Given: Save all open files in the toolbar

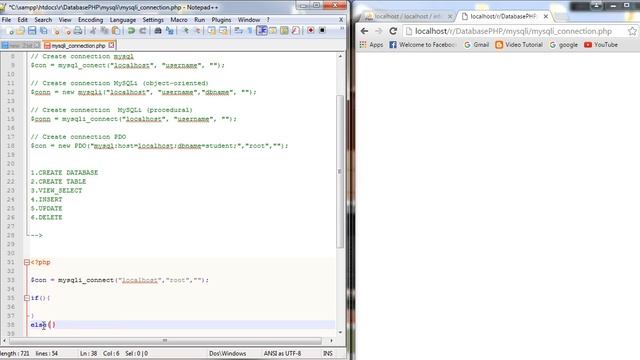Looking at the screenshot, I should (x=43, y=31).
